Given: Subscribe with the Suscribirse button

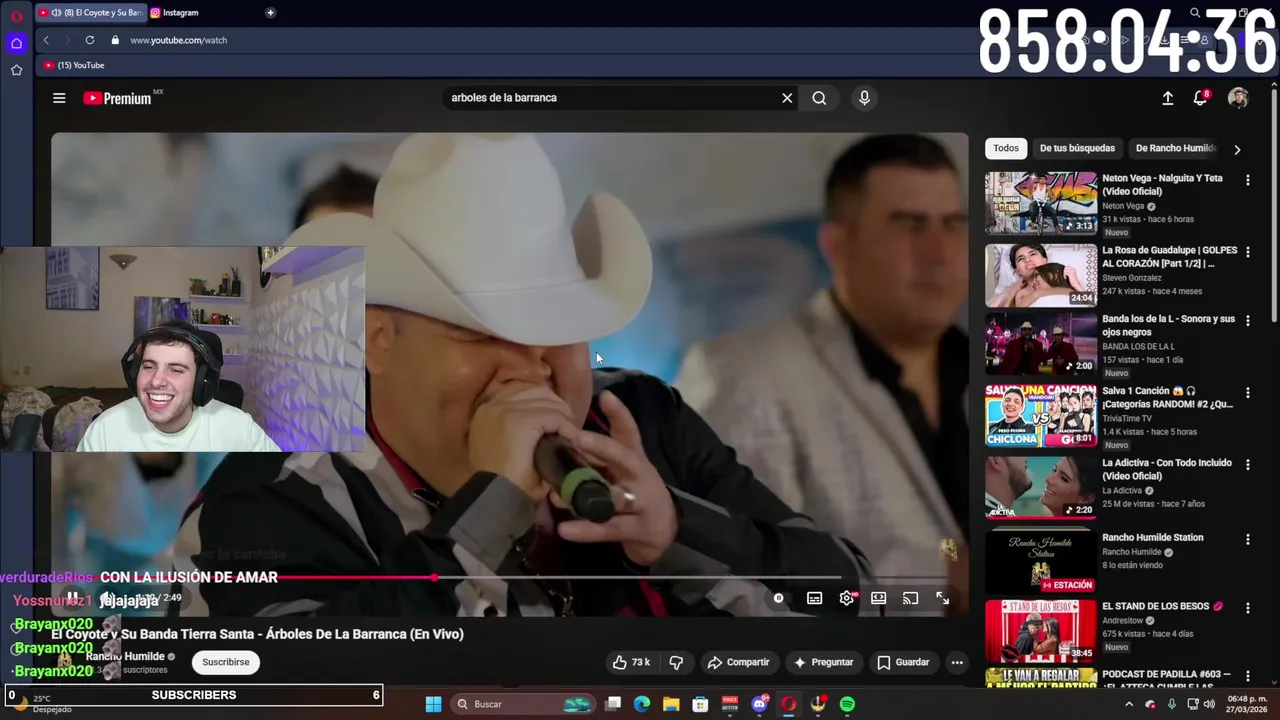Looking at the screenshot, I should coord(226,662).
